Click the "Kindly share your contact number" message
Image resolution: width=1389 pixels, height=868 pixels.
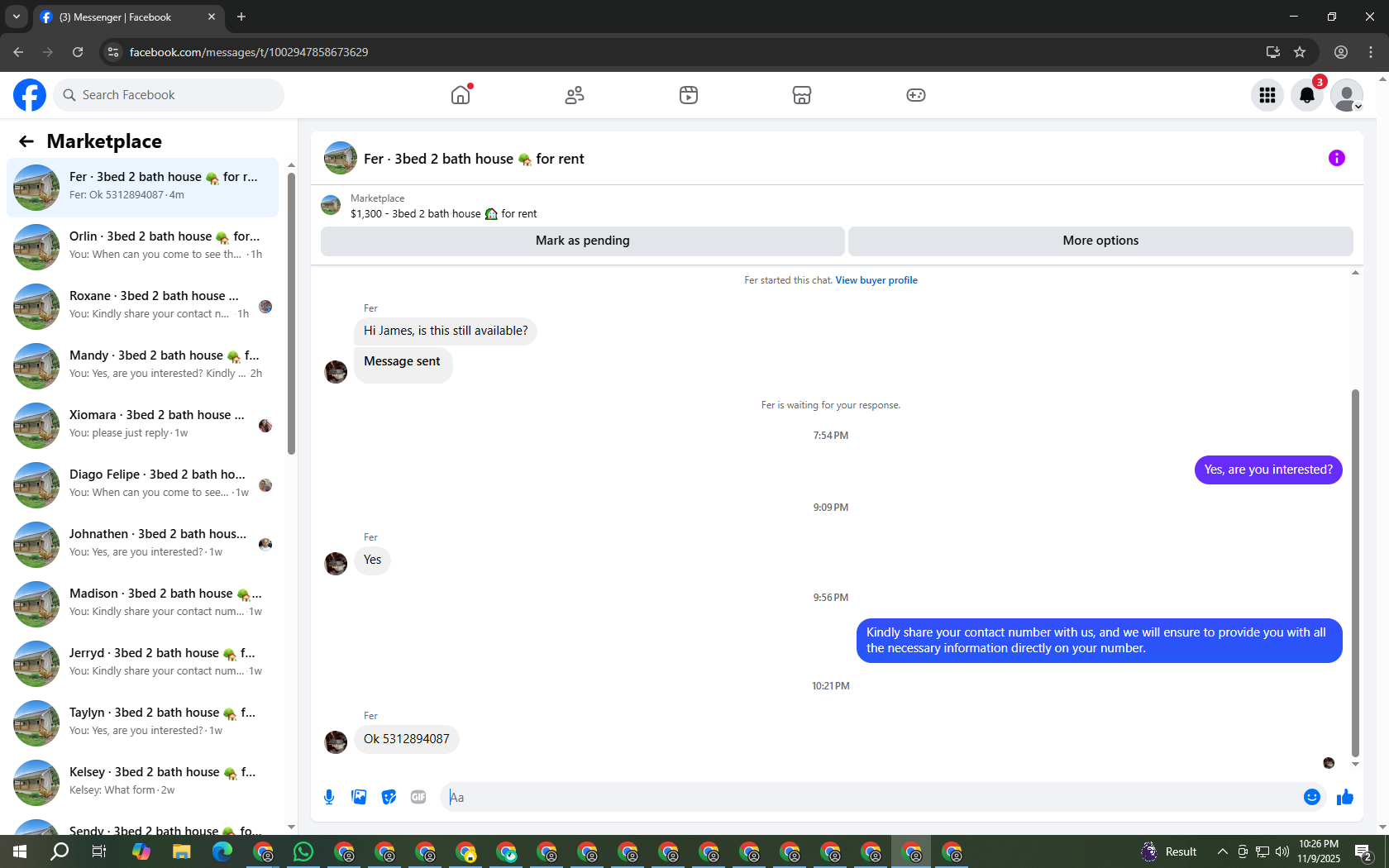1100,641
